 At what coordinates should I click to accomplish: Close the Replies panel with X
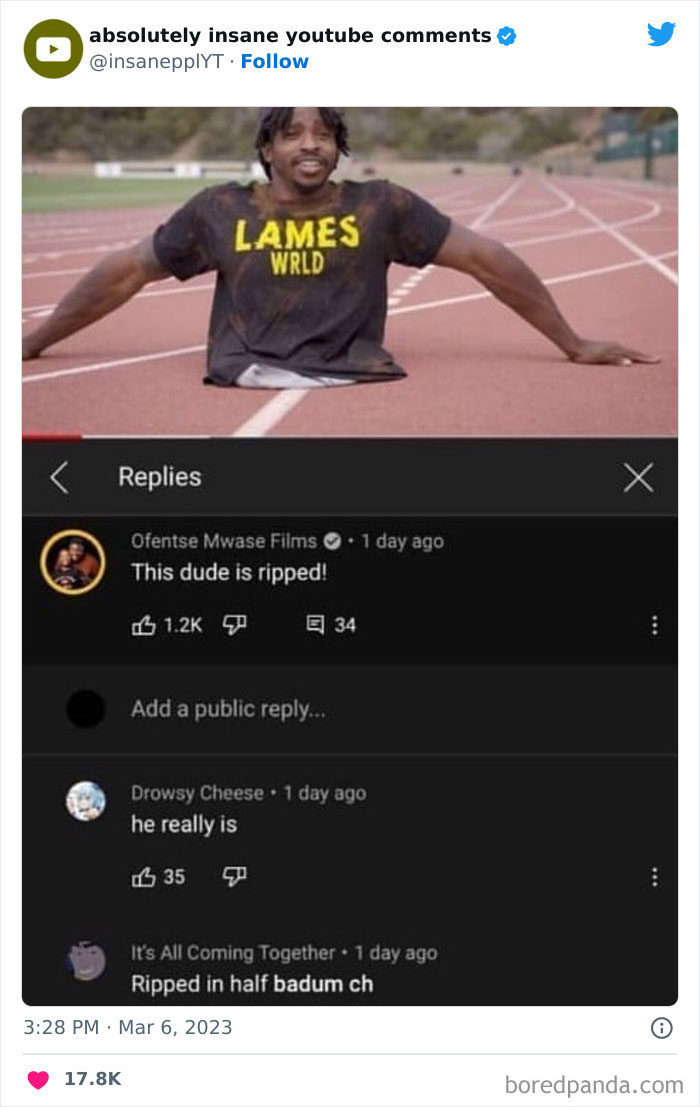[x=638, y=478]
